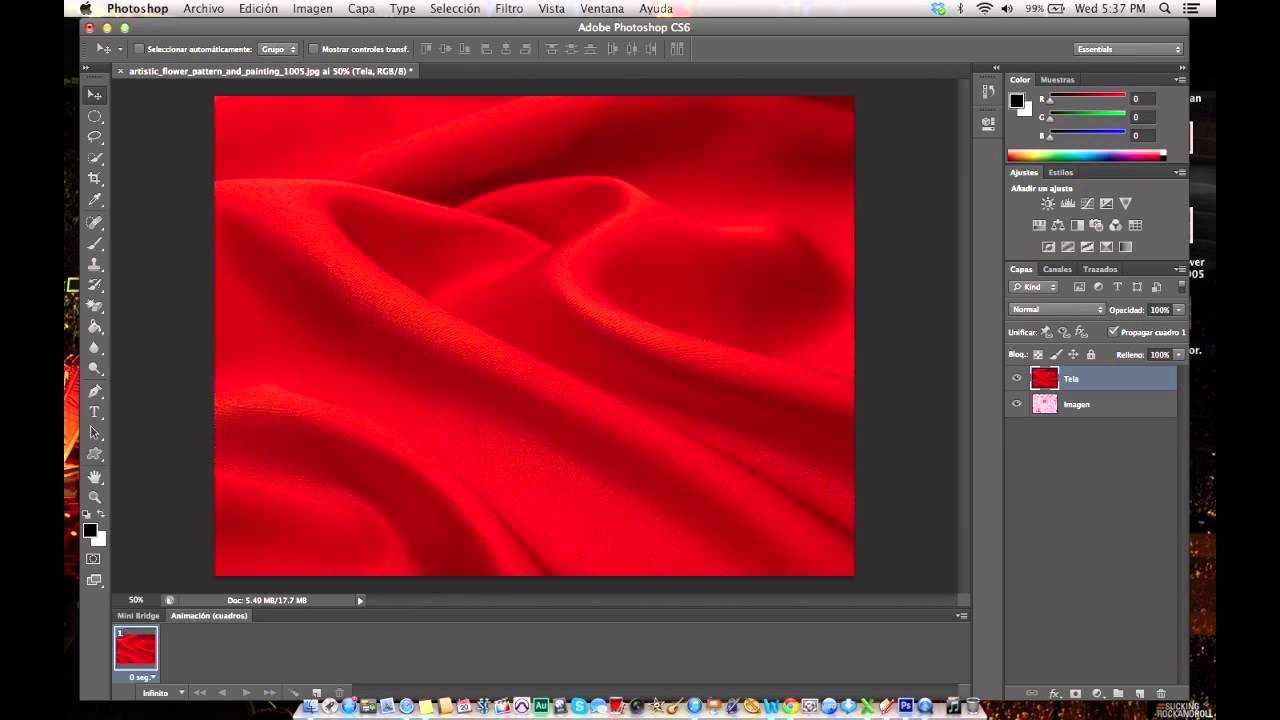This screenshot has width=1280, height=720.
Task: Select the History Brush tool
Action: [95, 285]
